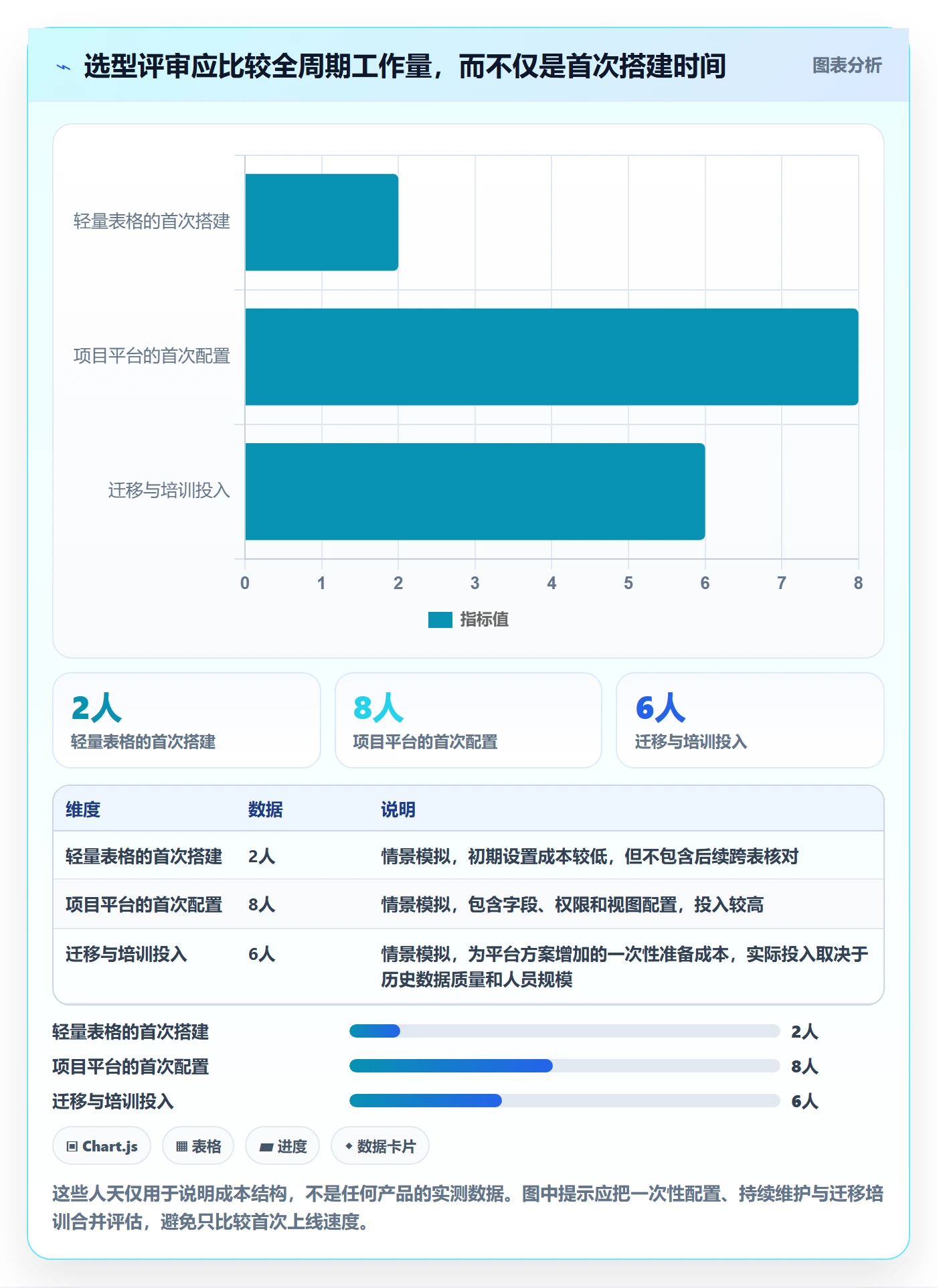The height and width of the screenshot is (1288, 937).
Task: Click the 2人 value after the progress bar
Action: pos(804,1032)
